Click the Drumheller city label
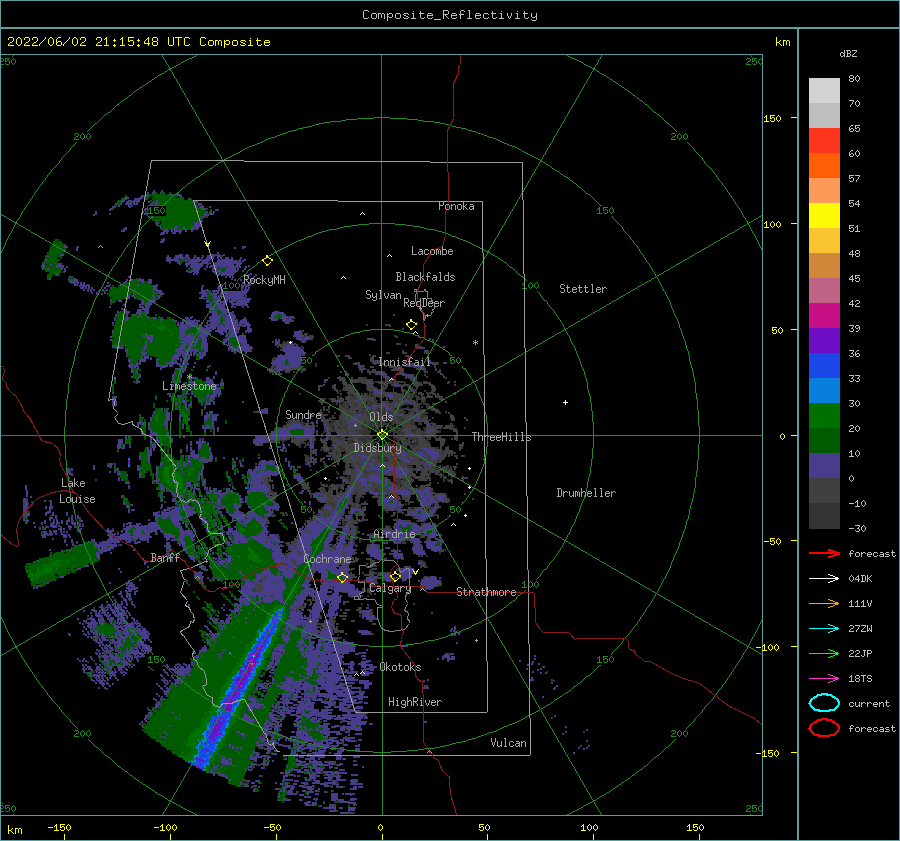This screenshot has height=841, width=900. [586, 493]
